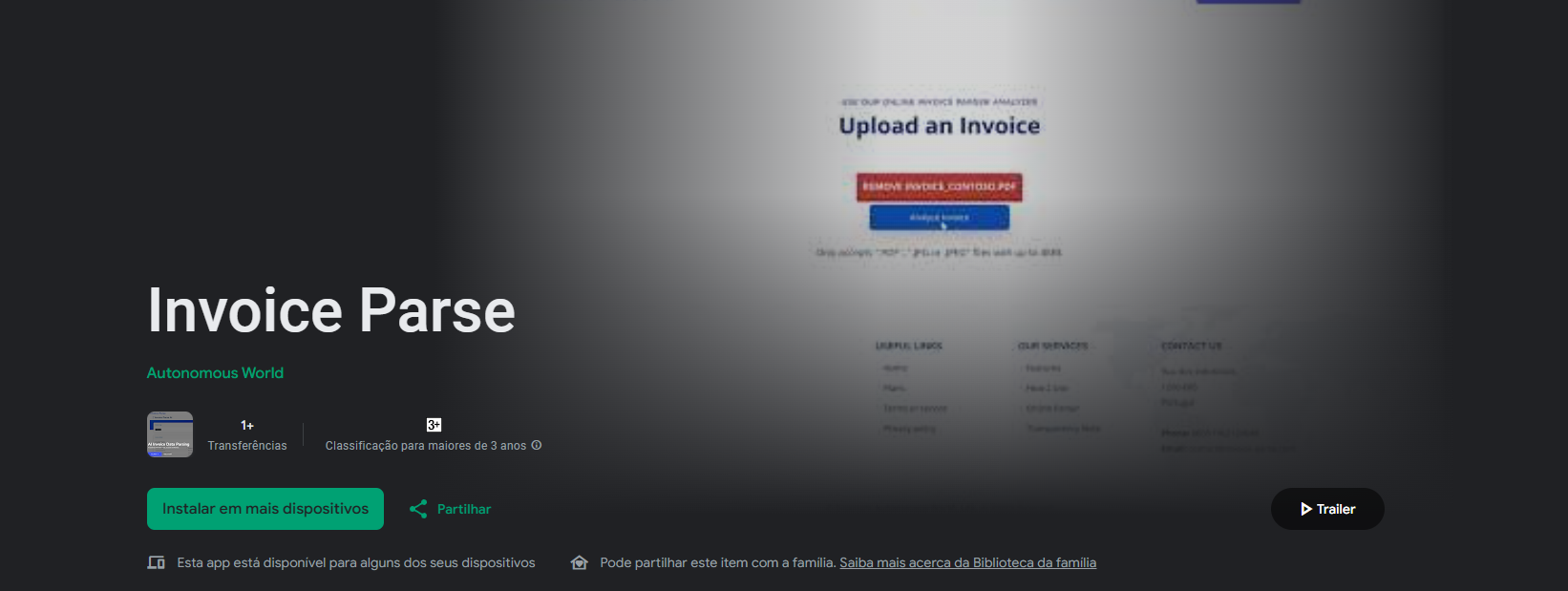The height and width of the screenshot is (591, 1568).
Task: Click Classificação para maiores de 3 anos
Action: pos(426,446)
